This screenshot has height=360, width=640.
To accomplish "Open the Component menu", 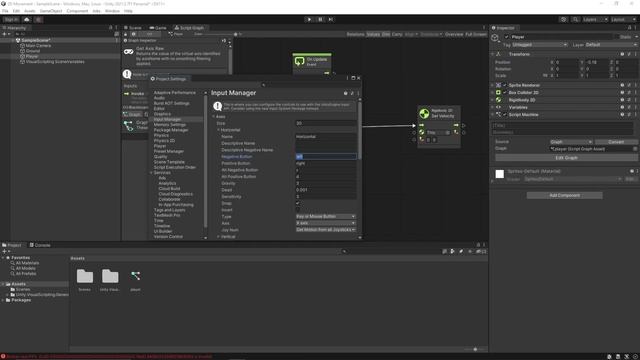I will [77, 11].
